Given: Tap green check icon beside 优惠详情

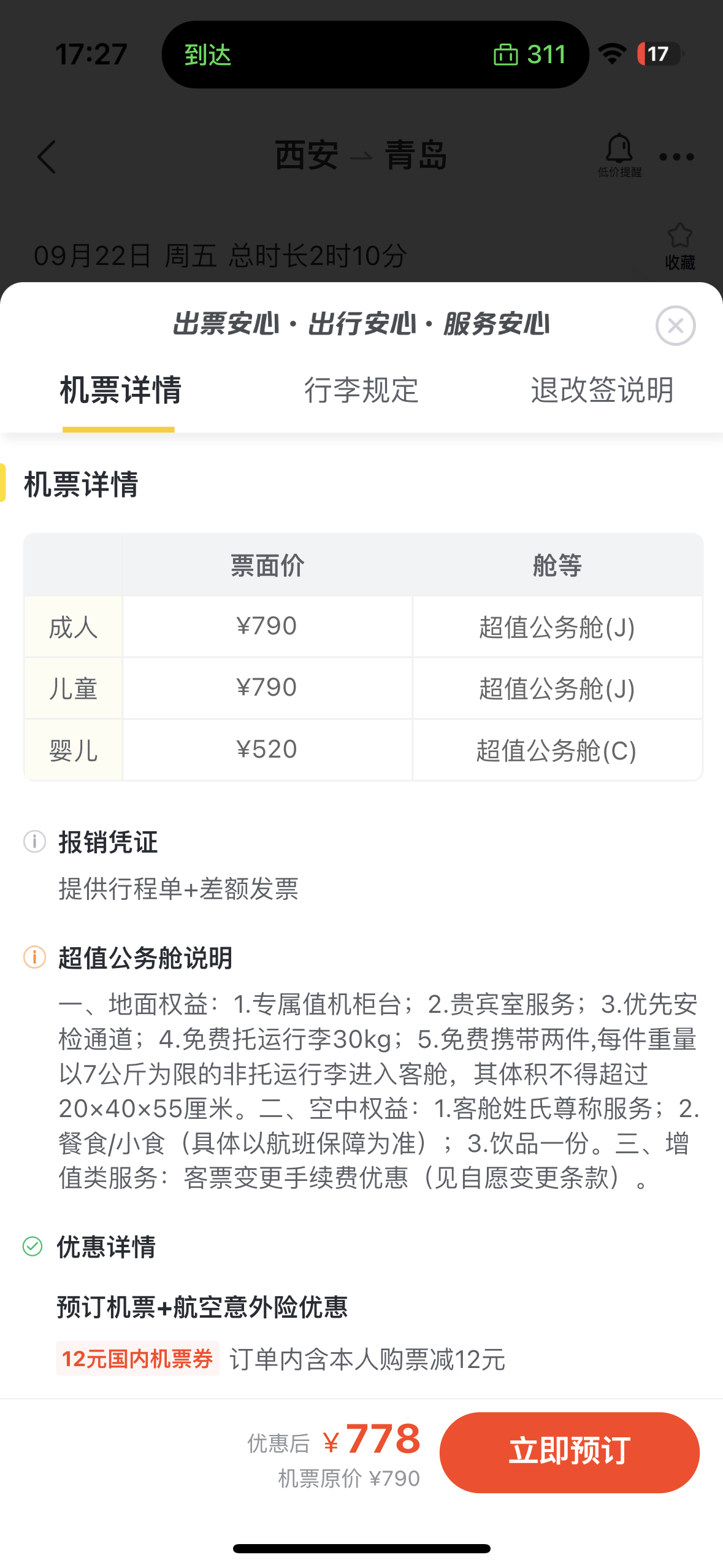Looking at the screenshot, I should tap(33, 1247).
